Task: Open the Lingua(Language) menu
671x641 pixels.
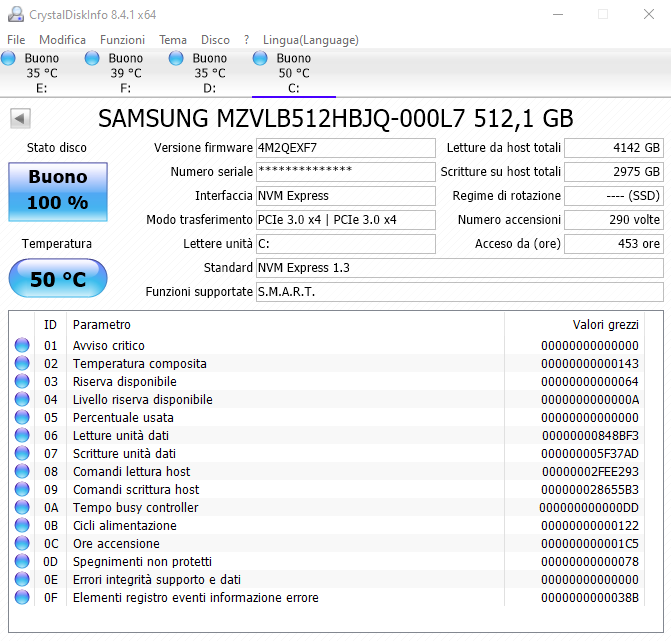Action: click(311, 40)
